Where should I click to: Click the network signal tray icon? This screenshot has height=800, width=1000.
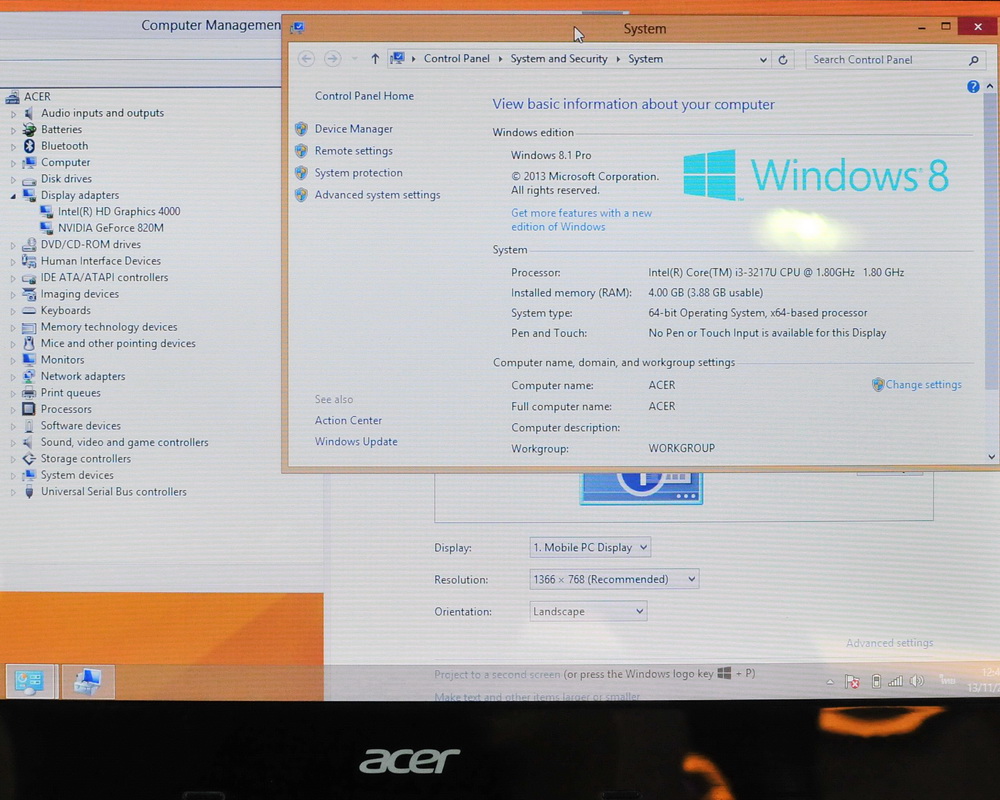[895, 681]
